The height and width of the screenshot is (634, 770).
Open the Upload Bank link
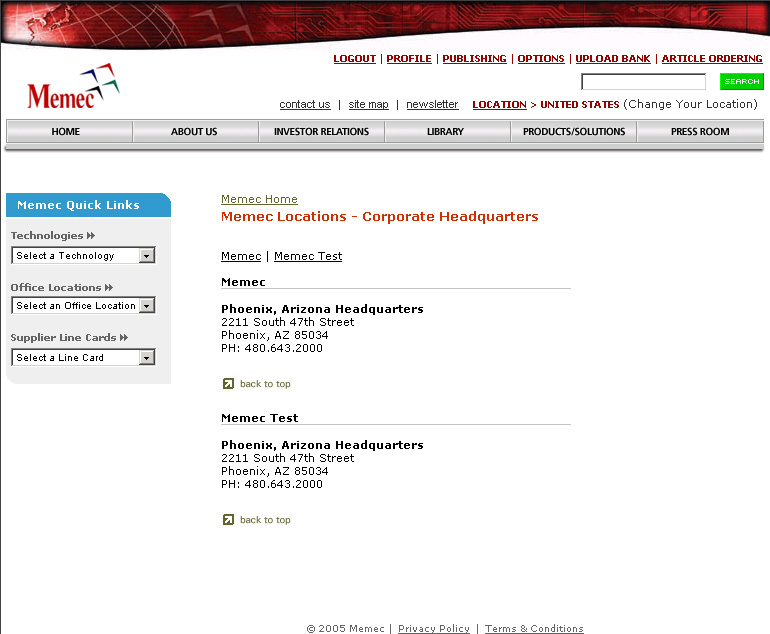(612, 59)
